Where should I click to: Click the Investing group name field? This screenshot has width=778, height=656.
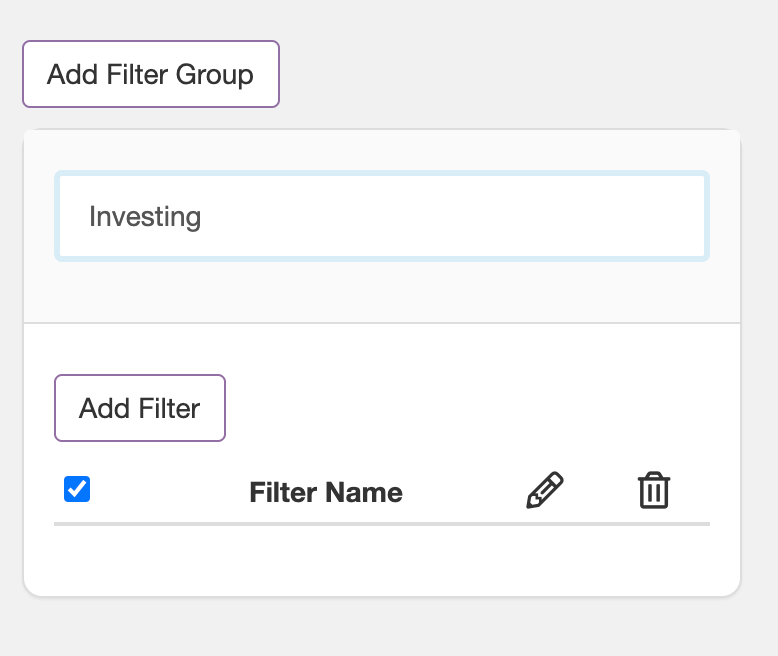coord(382,216)
